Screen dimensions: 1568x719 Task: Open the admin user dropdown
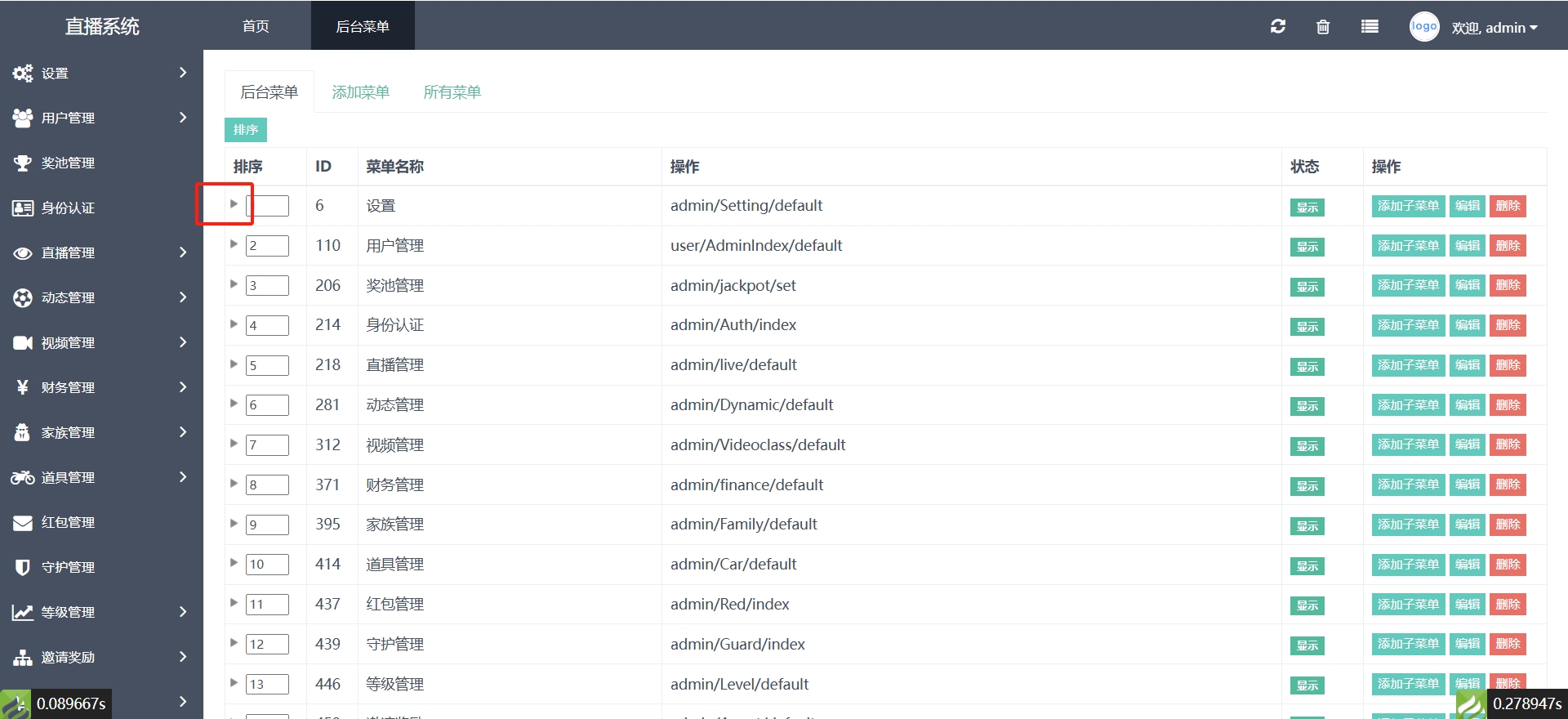(1494, 27)
